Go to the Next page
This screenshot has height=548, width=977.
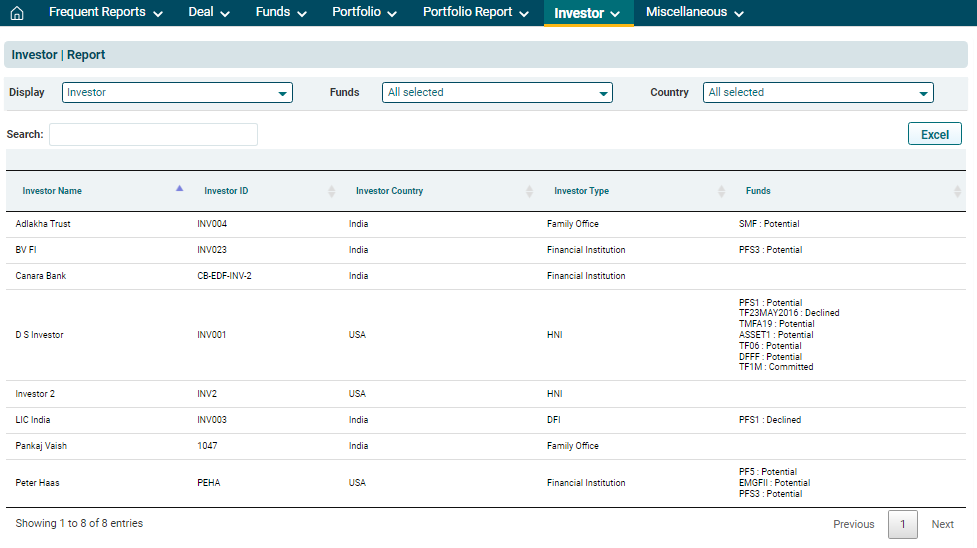point(942,524)
